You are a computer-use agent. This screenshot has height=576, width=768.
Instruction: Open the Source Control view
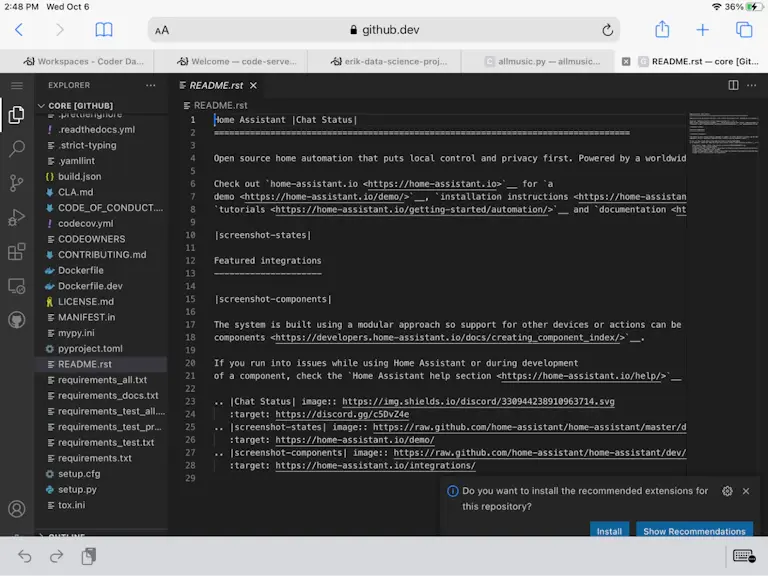pos(17,183)
